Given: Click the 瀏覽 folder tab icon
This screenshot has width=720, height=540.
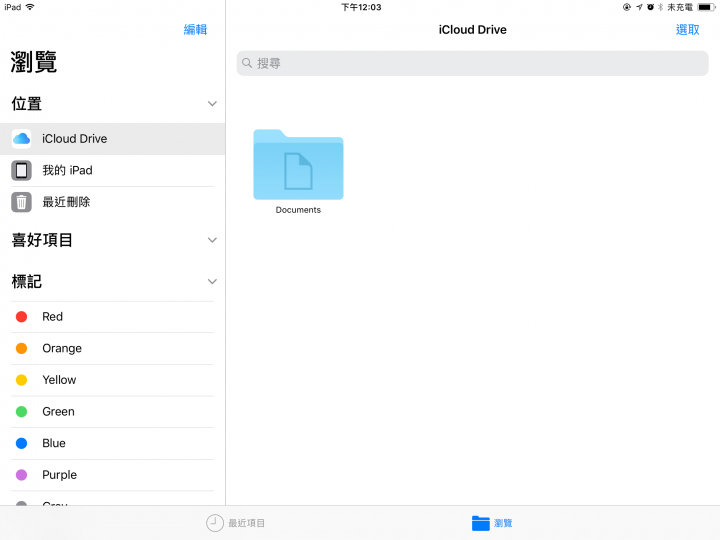Looking at the screenshot, I should (x=481, y=523).
